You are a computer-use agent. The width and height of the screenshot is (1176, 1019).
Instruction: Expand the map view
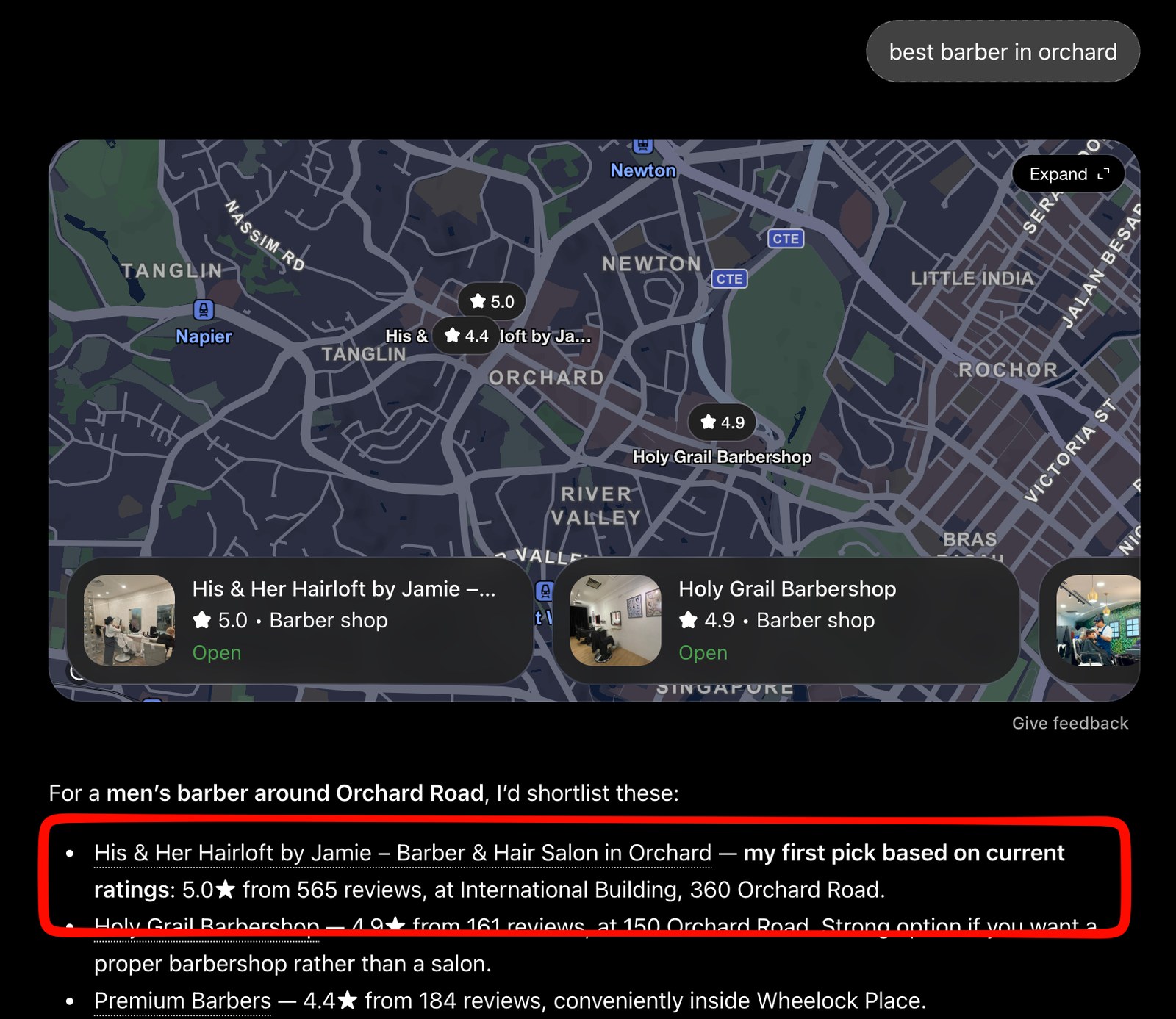pos(1068,174)
